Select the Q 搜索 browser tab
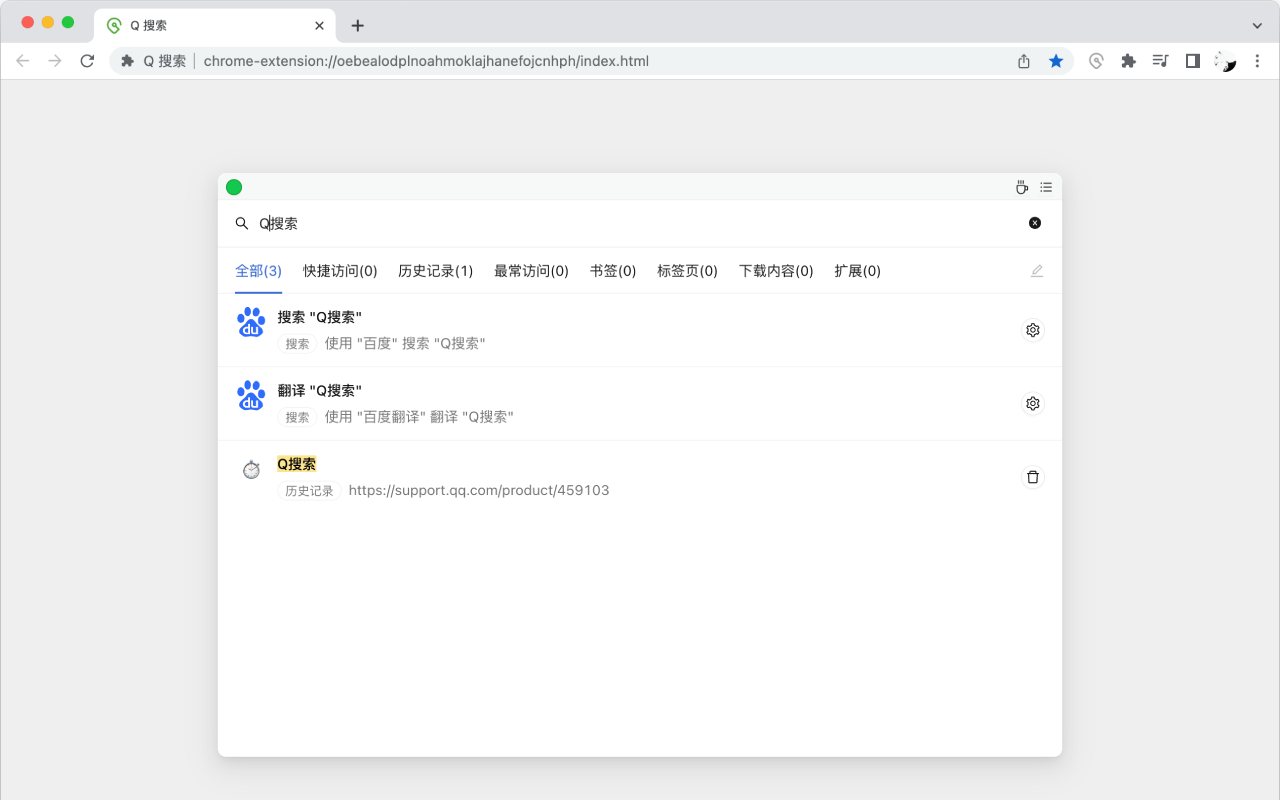 pyautogui.click(x=215, y=26)
